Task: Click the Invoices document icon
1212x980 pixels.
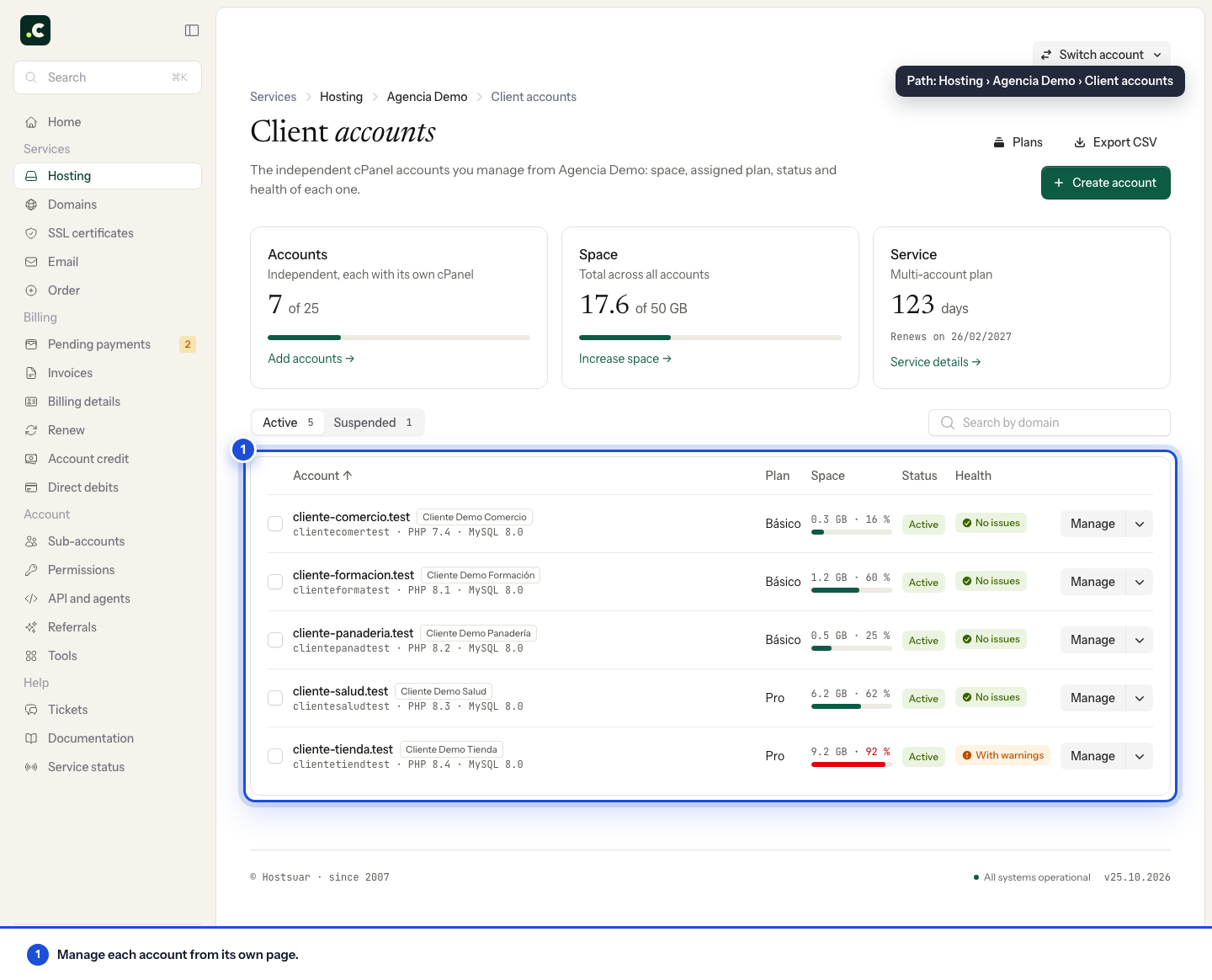Action: [x=31, y=373]
